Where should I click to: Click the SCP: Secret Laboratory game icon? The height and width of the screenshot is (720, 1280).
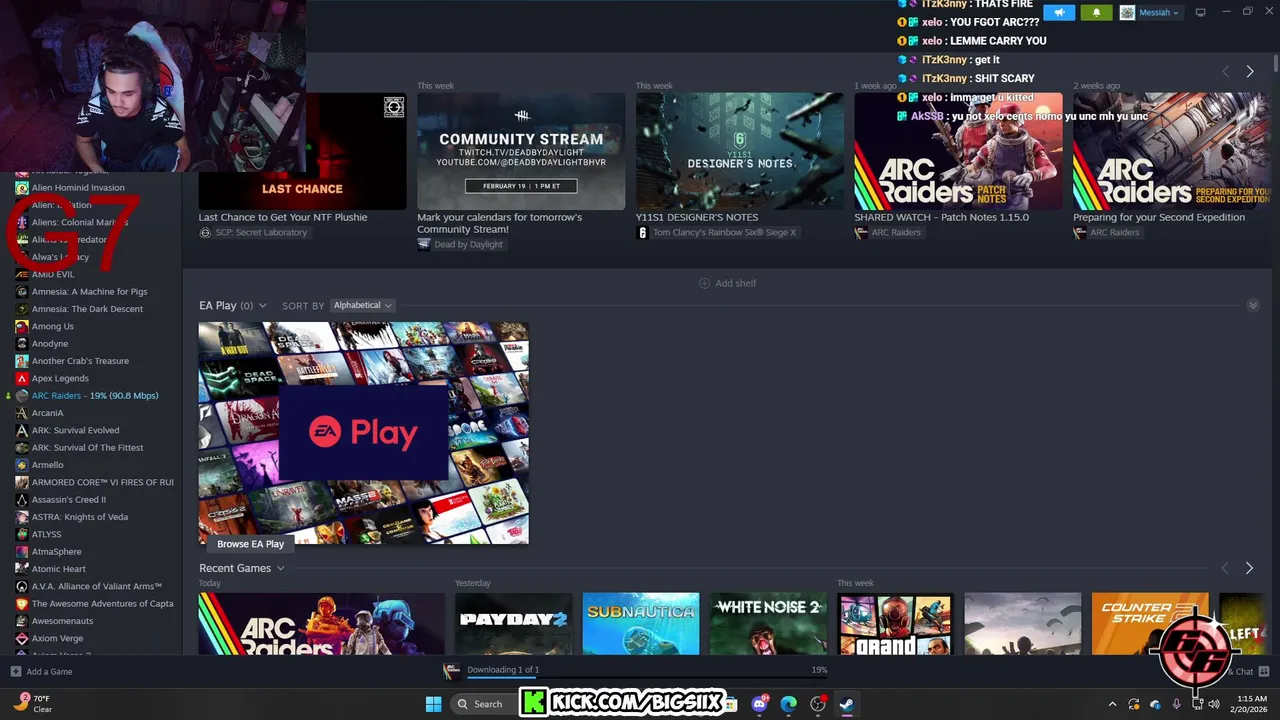[205, 232]
